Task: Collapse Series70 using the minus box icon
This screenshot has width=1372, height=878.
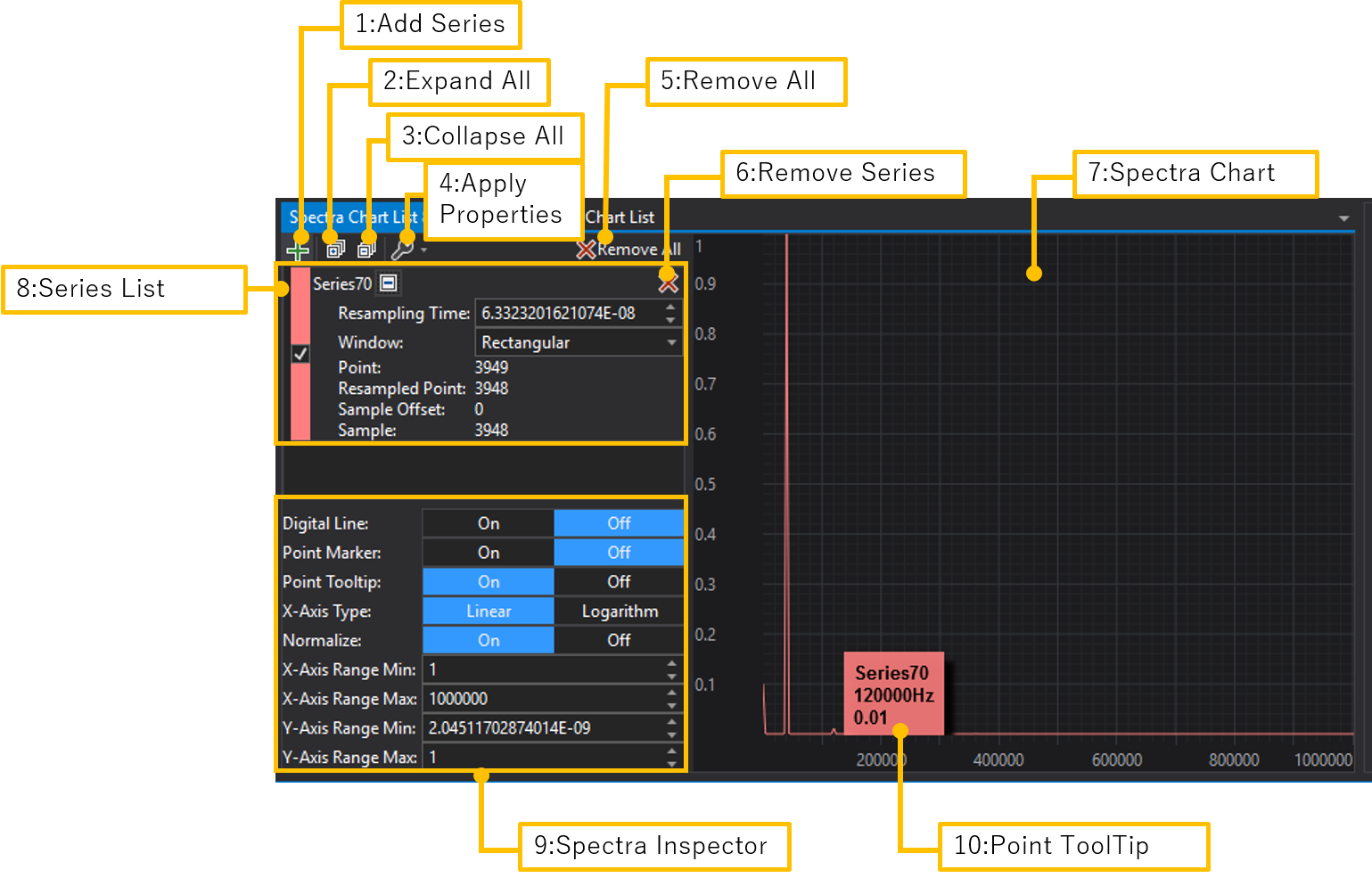Action: 388,283
